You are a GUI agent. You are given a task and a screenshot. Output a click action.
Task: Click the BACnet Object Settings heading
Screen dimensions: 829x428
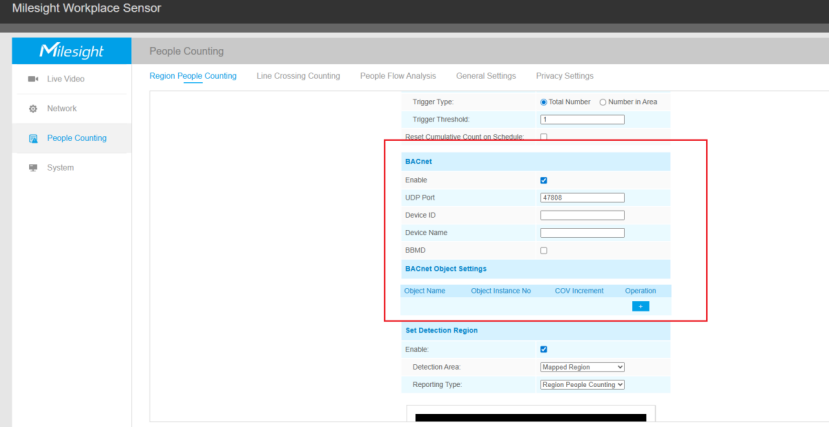tap(446, 269)
